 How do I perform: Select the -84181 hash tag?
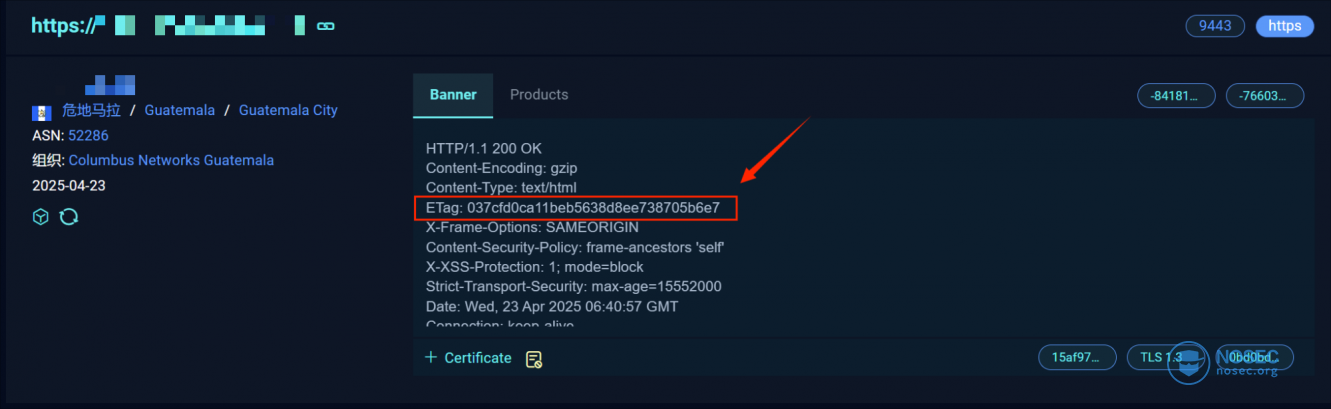[x=1176, y=96]
